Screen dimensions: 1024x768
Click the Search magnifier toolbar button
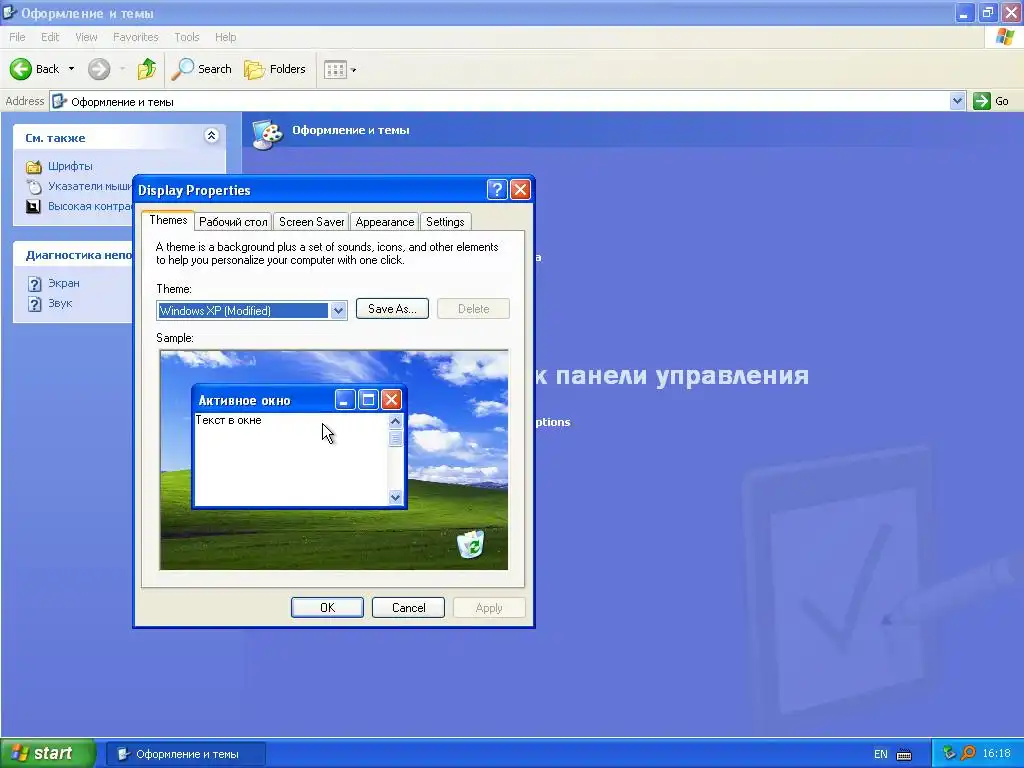[202, 69]
